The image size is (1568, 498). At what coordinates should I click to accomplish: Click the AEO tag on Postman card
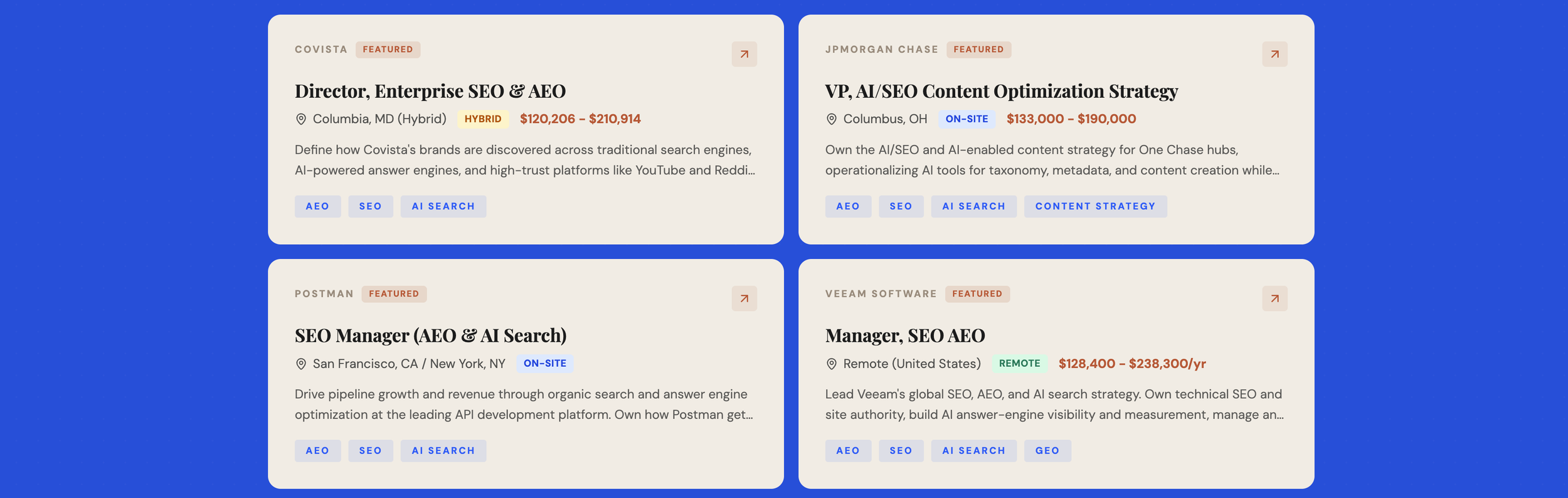pos(317,451)
